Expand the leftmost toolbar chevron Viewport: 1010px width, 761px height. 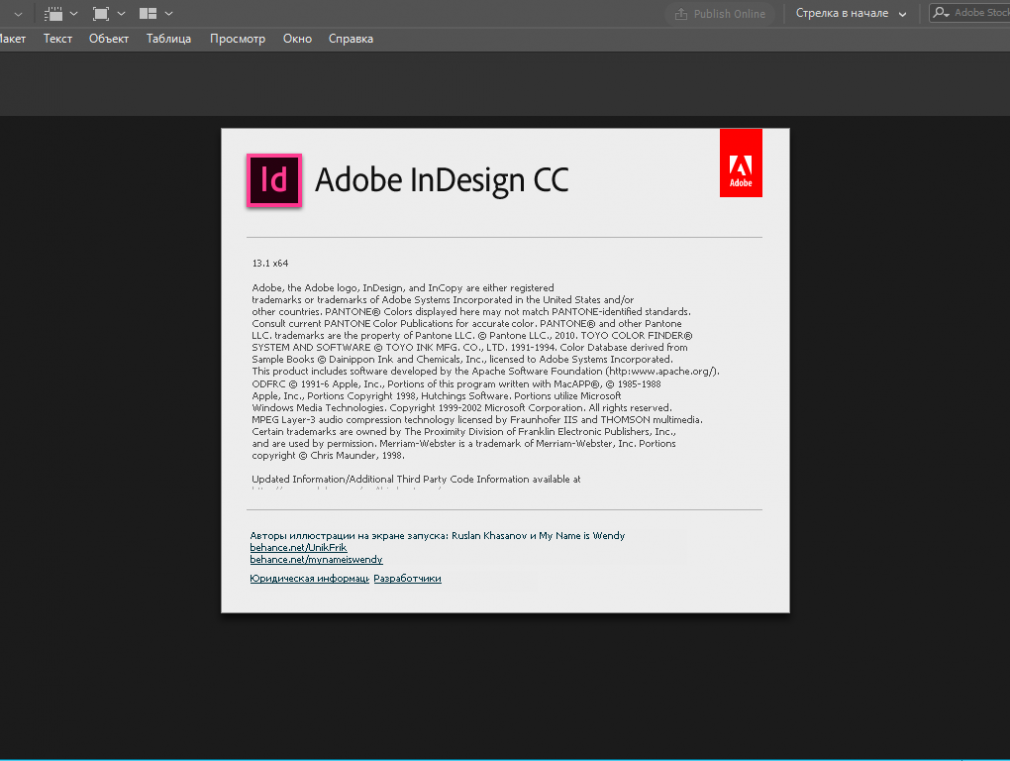coord(18,14)
